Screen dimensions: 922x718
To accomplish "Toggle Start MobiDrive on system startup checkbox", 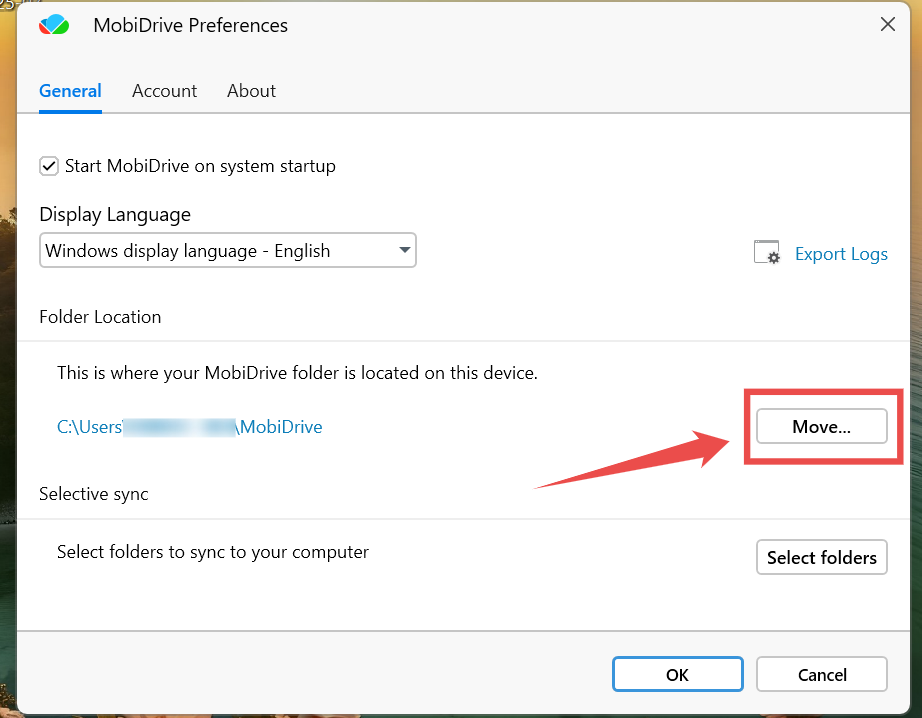I will pos(49,166).
